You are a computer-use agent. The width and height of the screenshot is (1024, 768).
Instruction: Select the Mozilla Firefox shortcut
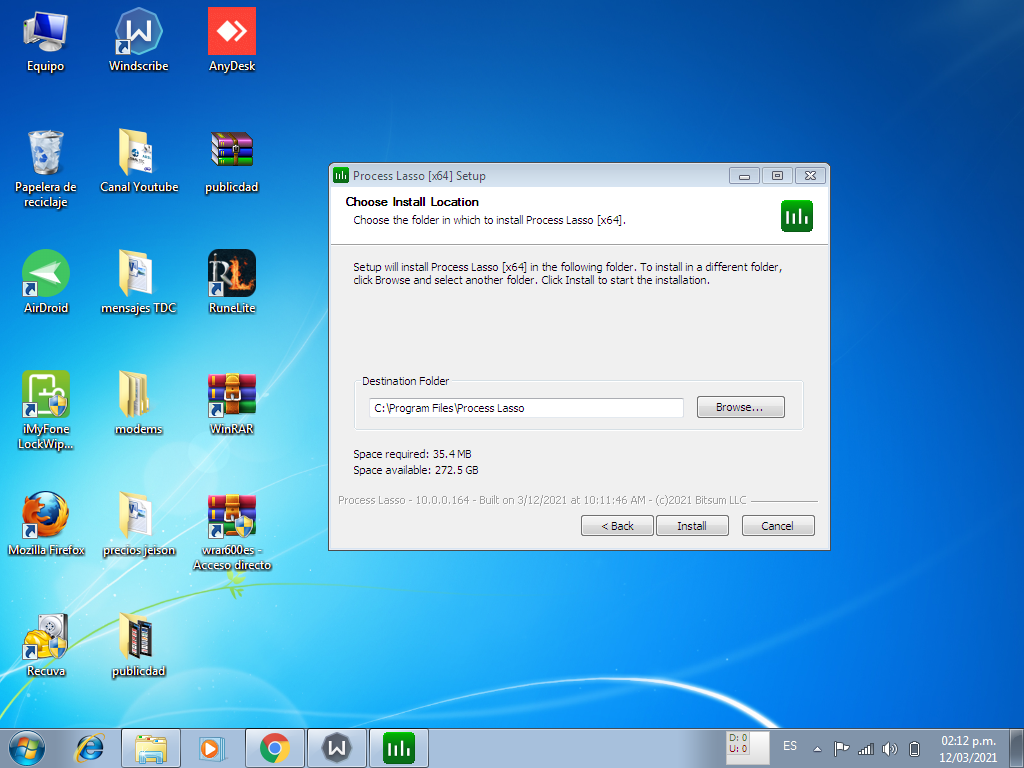(45, 524)
